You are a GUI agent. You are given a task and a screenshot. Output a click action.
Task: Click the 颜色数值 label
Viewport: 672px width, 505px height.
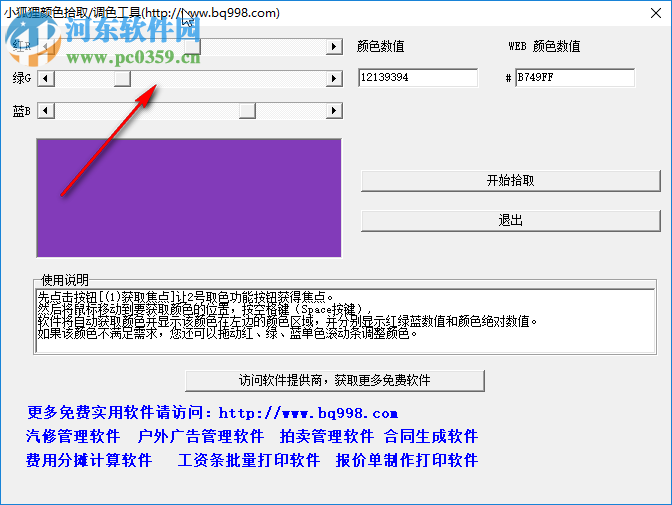pyautogui.click(x=381, y=46)
